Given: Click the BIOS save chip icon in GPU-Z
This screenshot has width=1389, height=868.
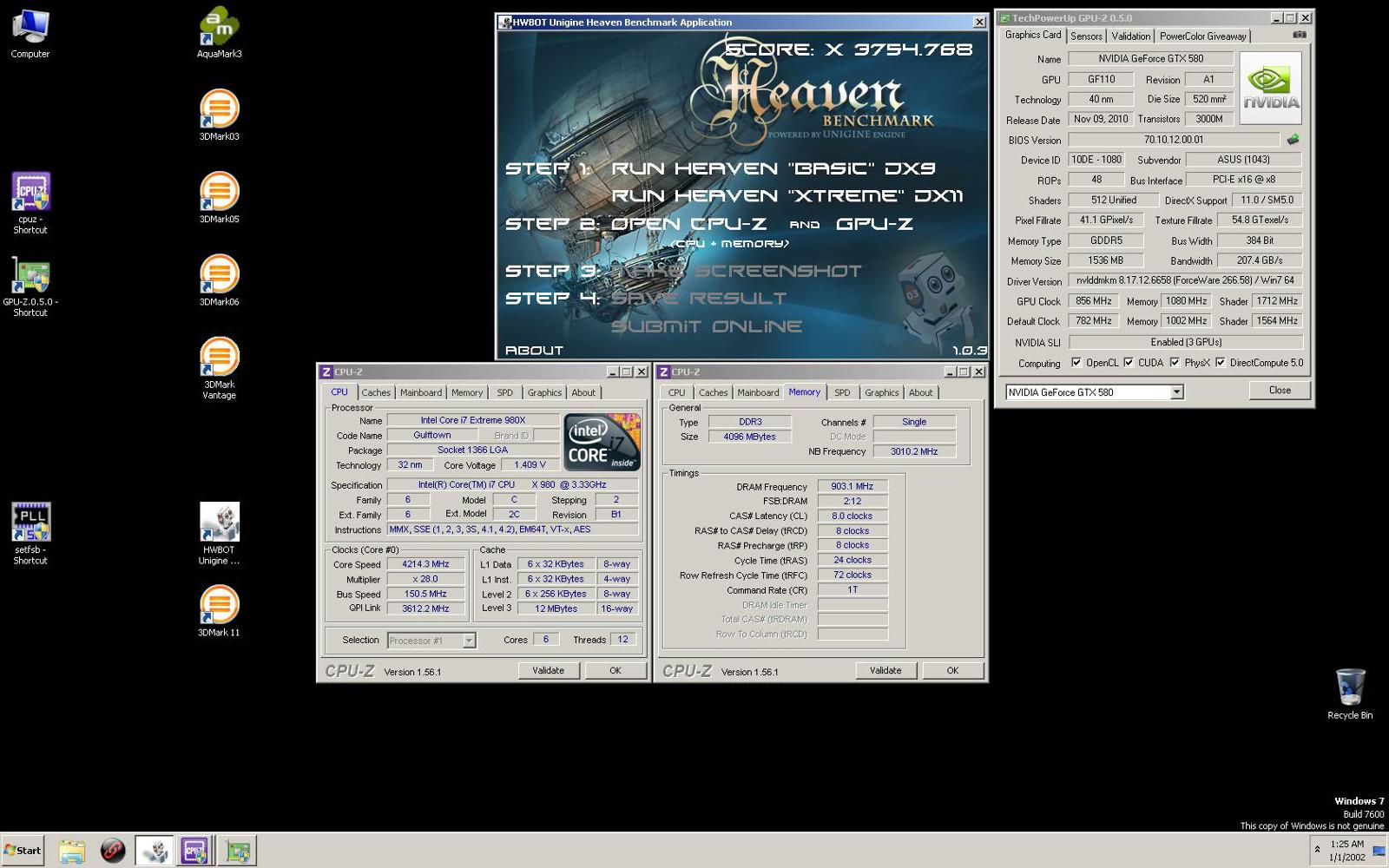Looking at the screenshot, I should (x=1293, y=139).
